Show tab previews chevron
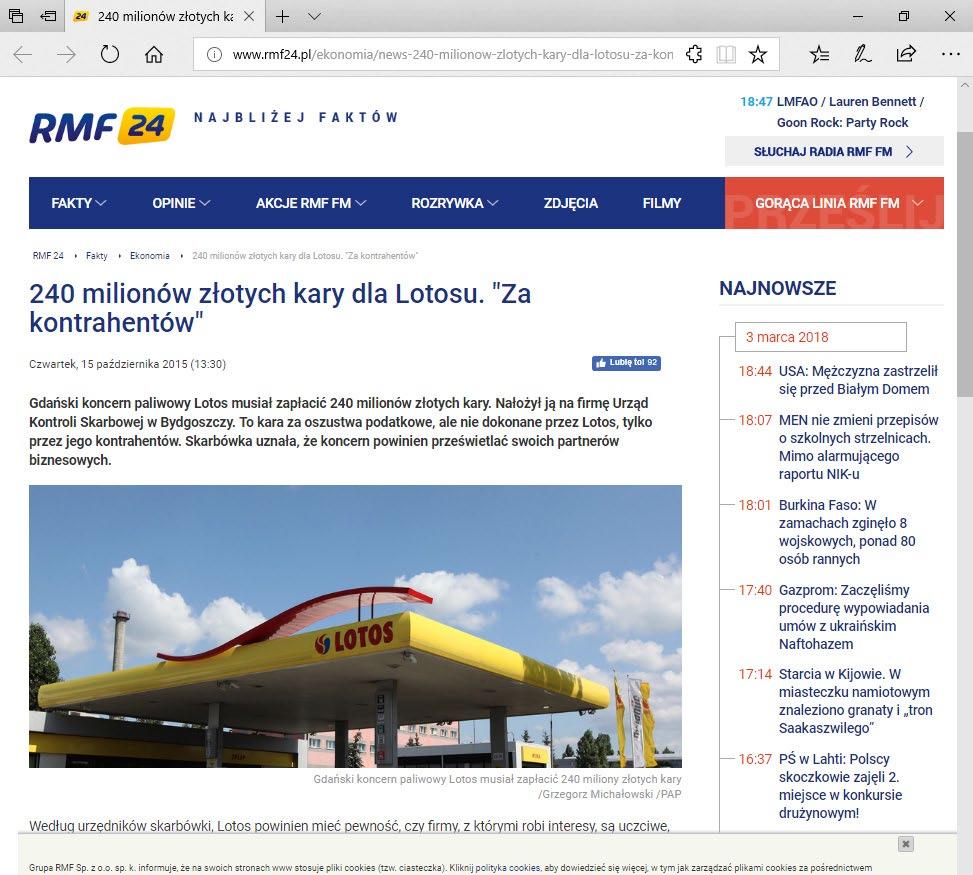973x875 pixels. [x=315, y=17]
